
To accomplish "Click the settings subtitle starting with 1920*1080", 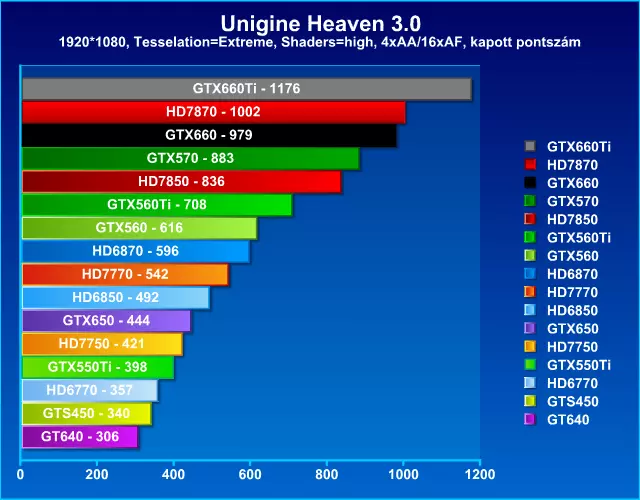I will tap(320, 42).
